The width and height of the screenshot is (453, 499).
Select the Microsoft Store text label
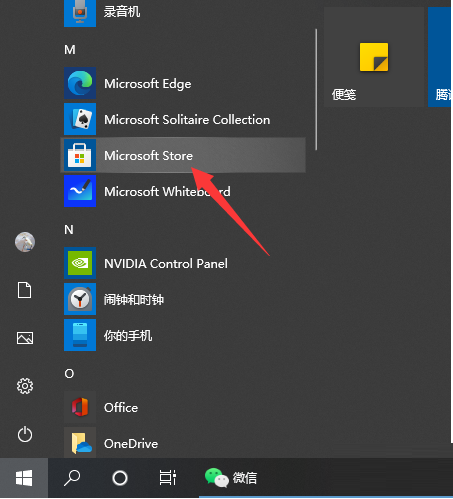coord(148,156)
